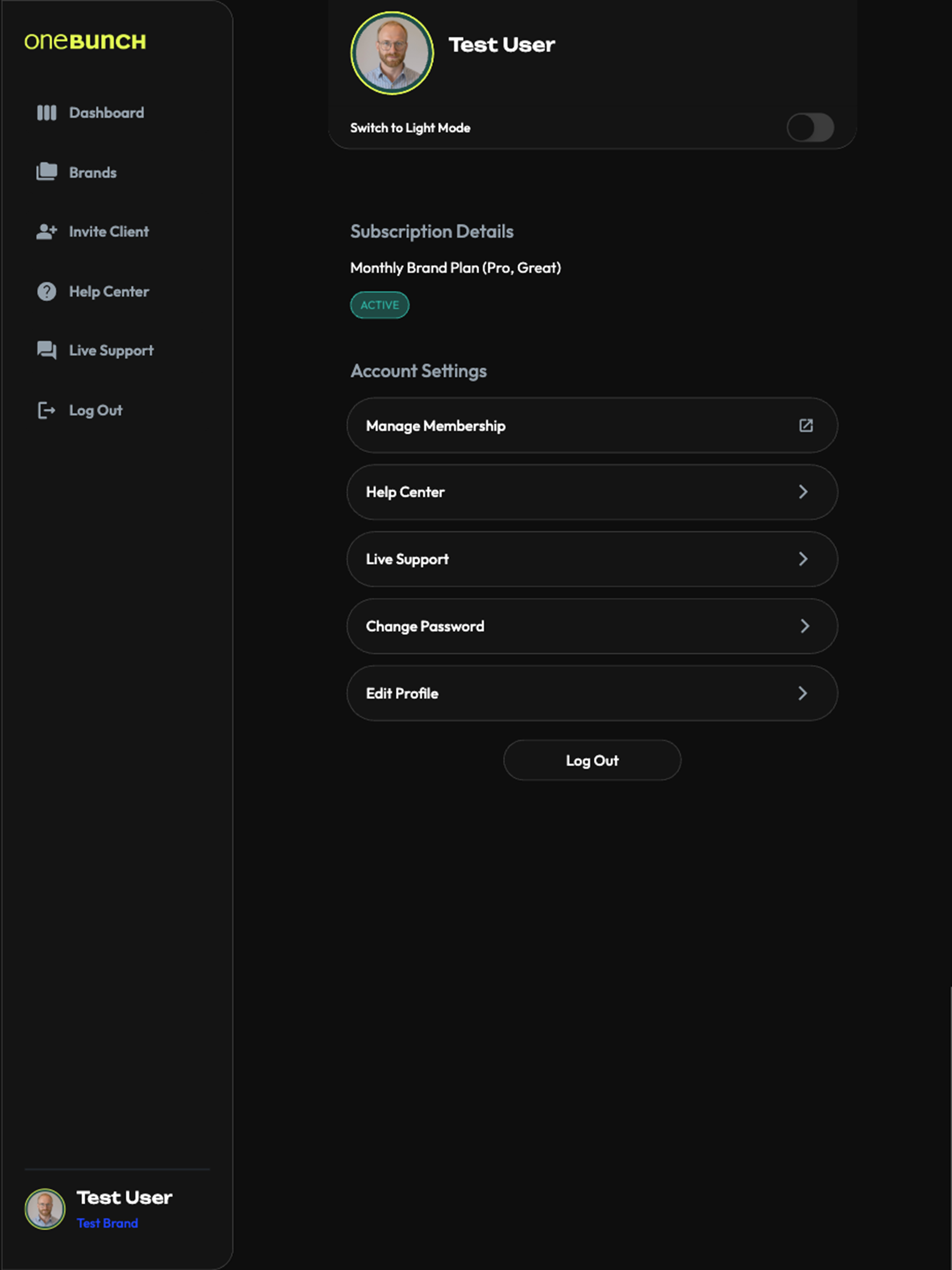The image size is (952, 1270).
Task: Open Help Center under Account Settings
Action: pos(592,492)
